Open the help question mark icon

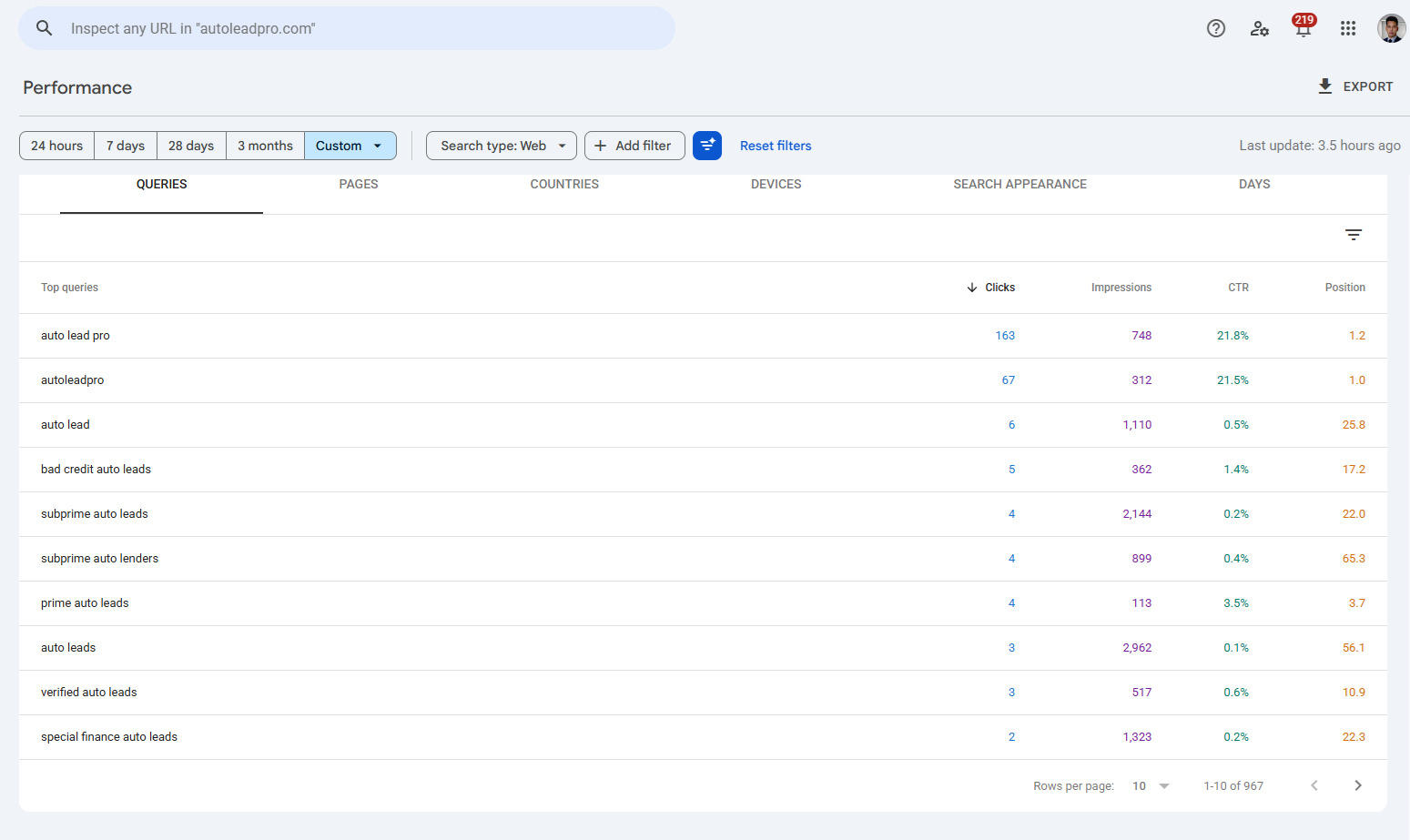pos(1216,28)
